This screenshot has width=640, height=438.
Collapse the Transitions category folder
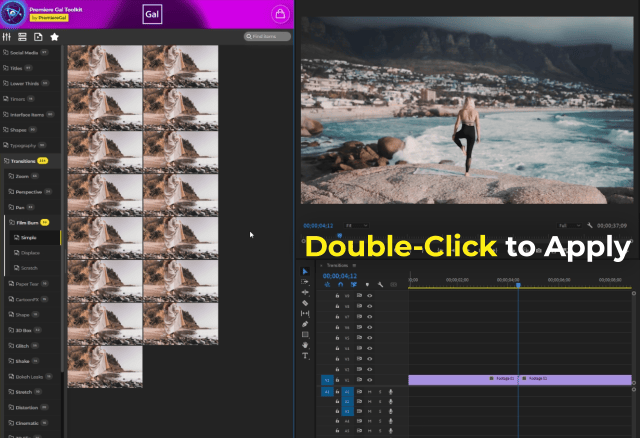coord(30,161)
